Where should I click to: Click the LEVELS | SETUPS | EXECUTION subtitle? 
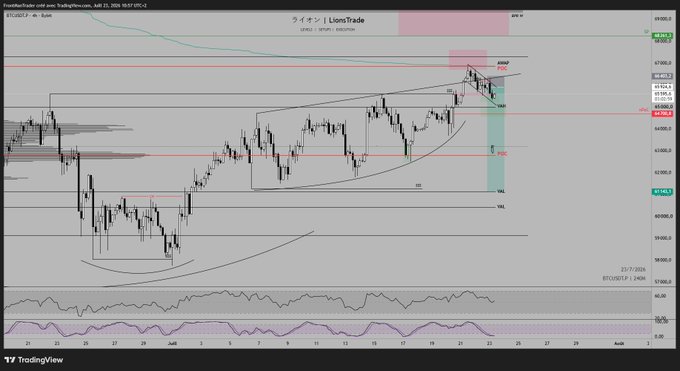pyautogui.click(x=327, y=30)
